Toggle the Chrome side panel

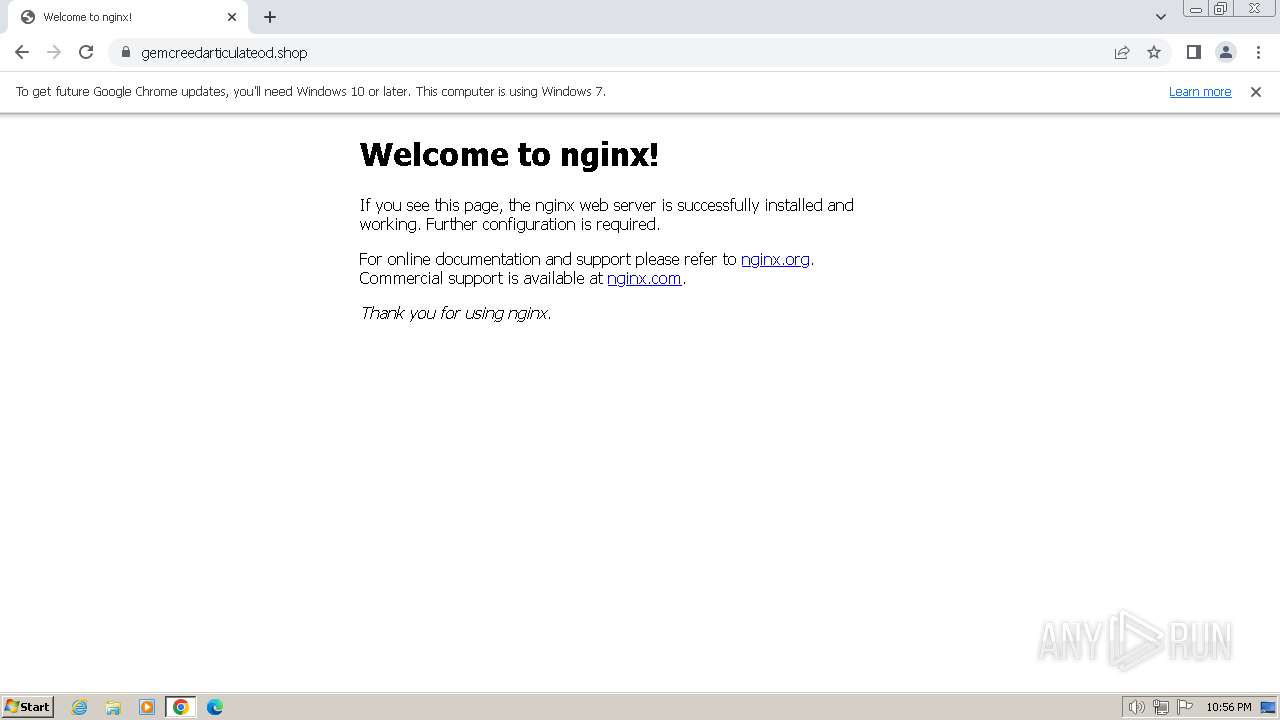click(1193, 52)
